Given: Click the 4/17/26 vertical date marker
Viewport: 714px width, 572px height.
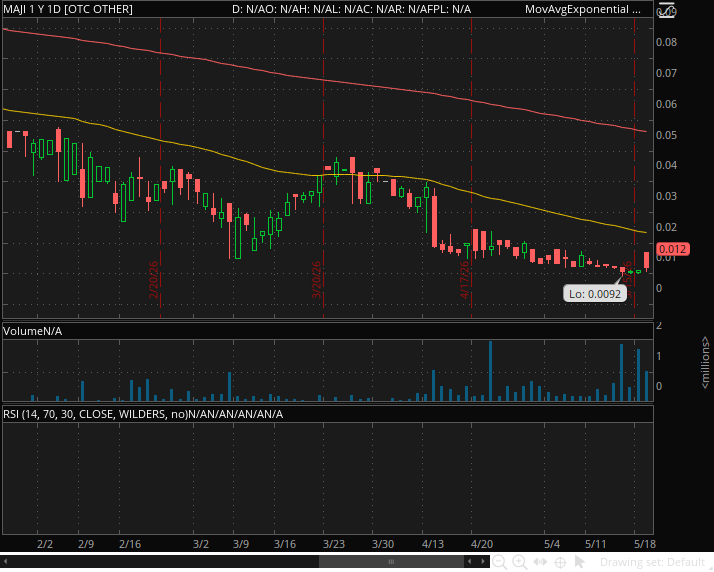Looking at the screenshot, I should 464,280.
